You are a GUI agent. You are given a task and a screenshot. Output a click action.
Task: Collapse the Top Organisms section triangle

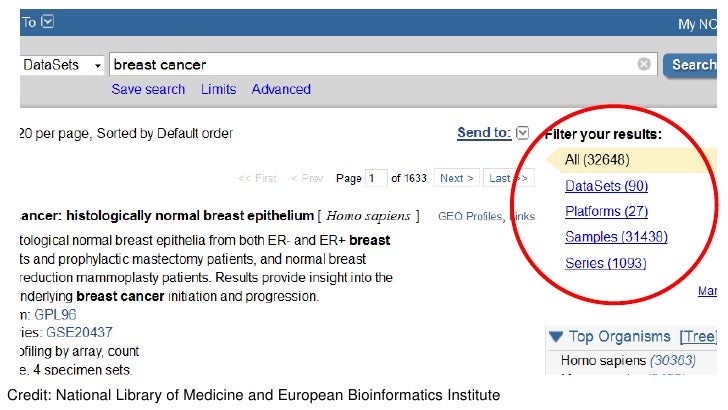pyautogui.click(x=556, y=336)
